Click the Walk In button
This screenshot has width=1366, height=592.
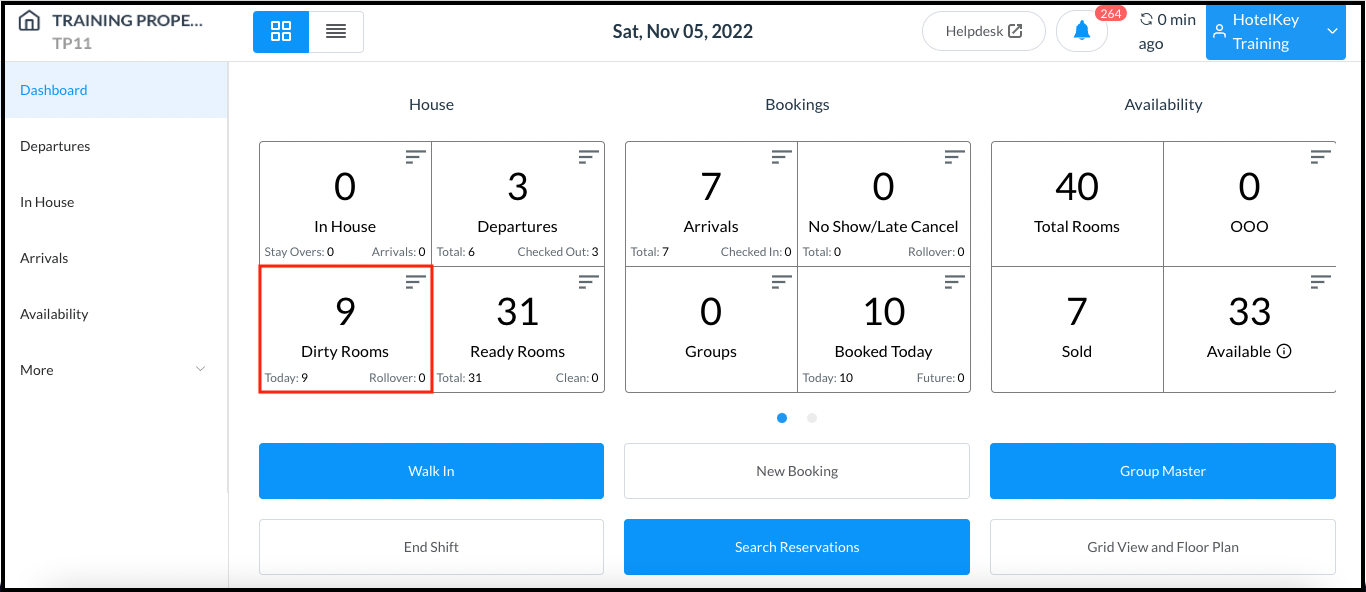[431, 471]
